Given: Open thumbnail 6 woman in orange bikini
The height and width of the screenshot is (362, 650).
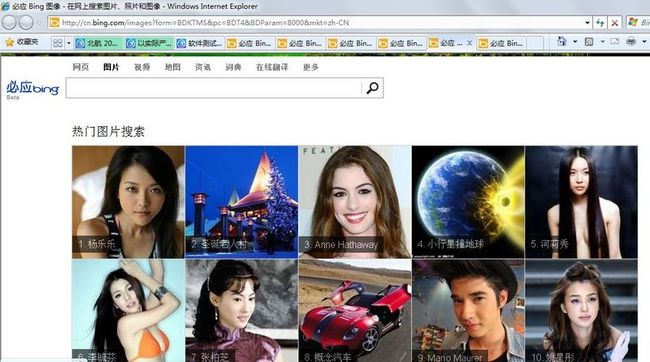Looking at the screenshot, I should coord(128,311).
